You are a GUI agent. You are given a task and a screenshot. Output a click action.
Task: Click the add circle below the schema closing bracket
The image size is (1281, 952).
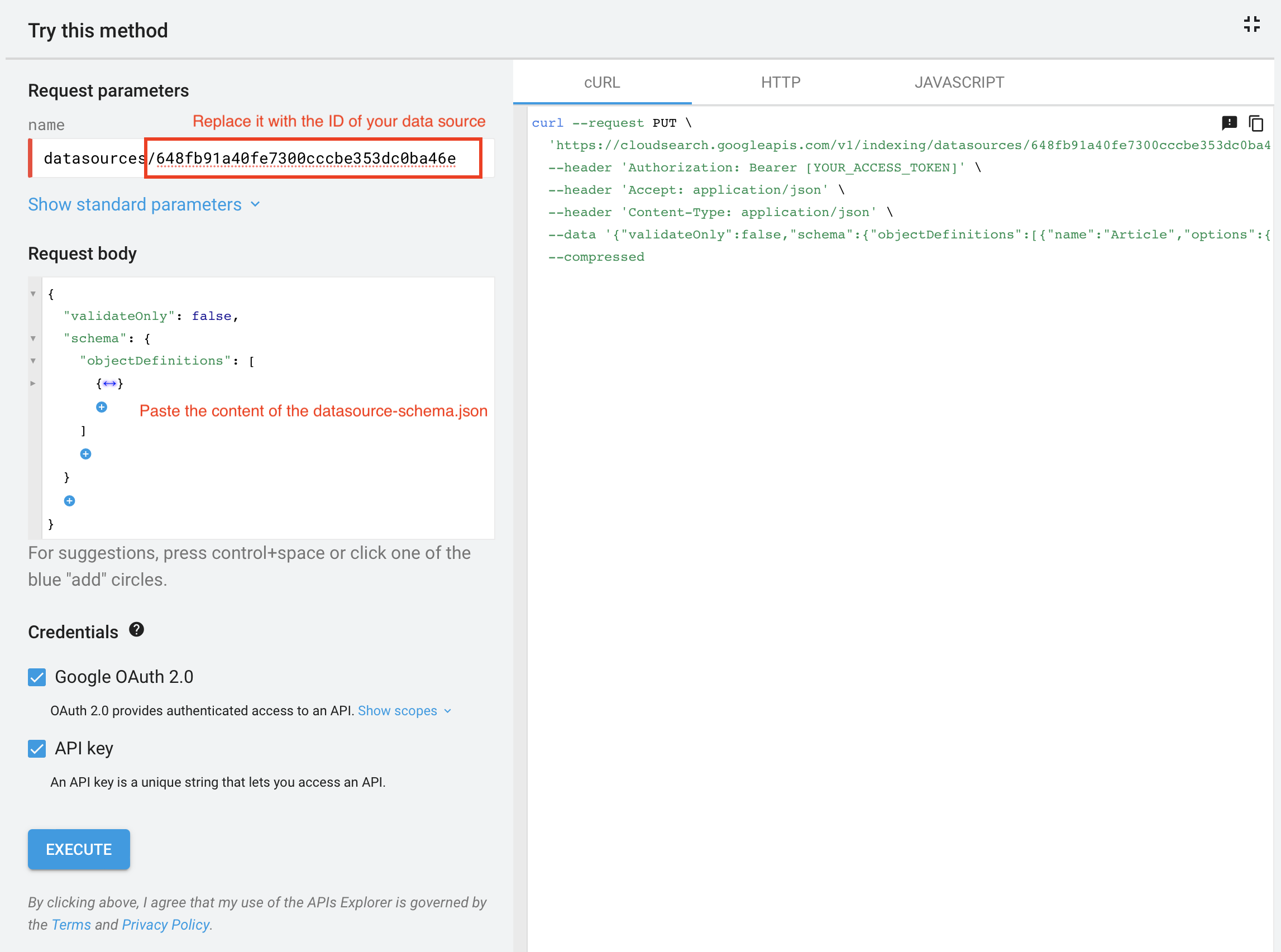pyautogui.click(x=85, y=453)
